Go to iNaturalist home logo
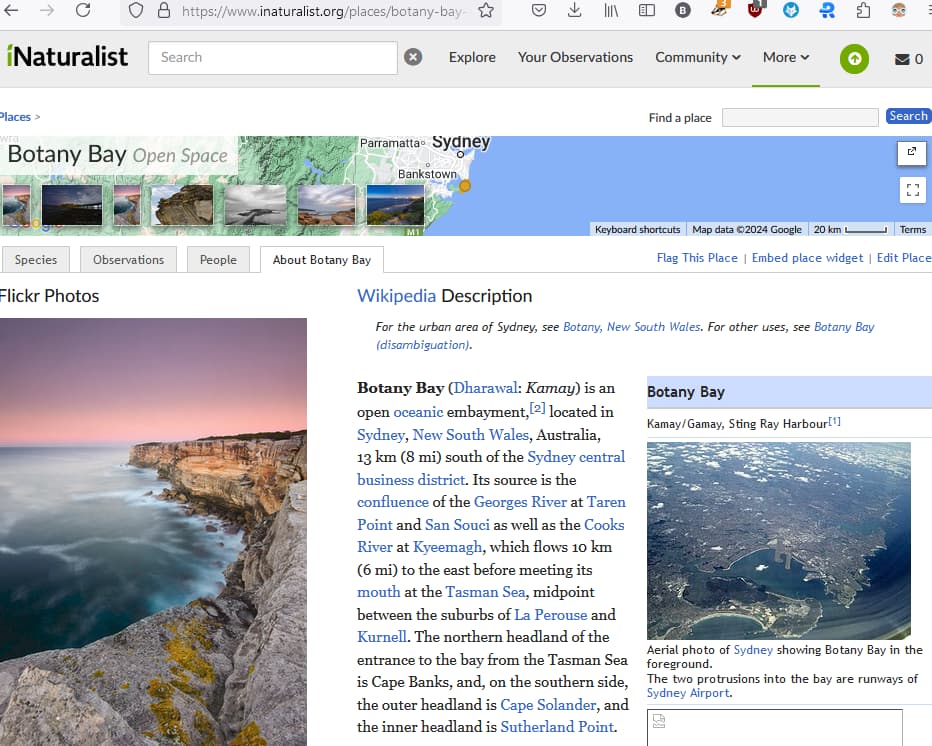 67,56
